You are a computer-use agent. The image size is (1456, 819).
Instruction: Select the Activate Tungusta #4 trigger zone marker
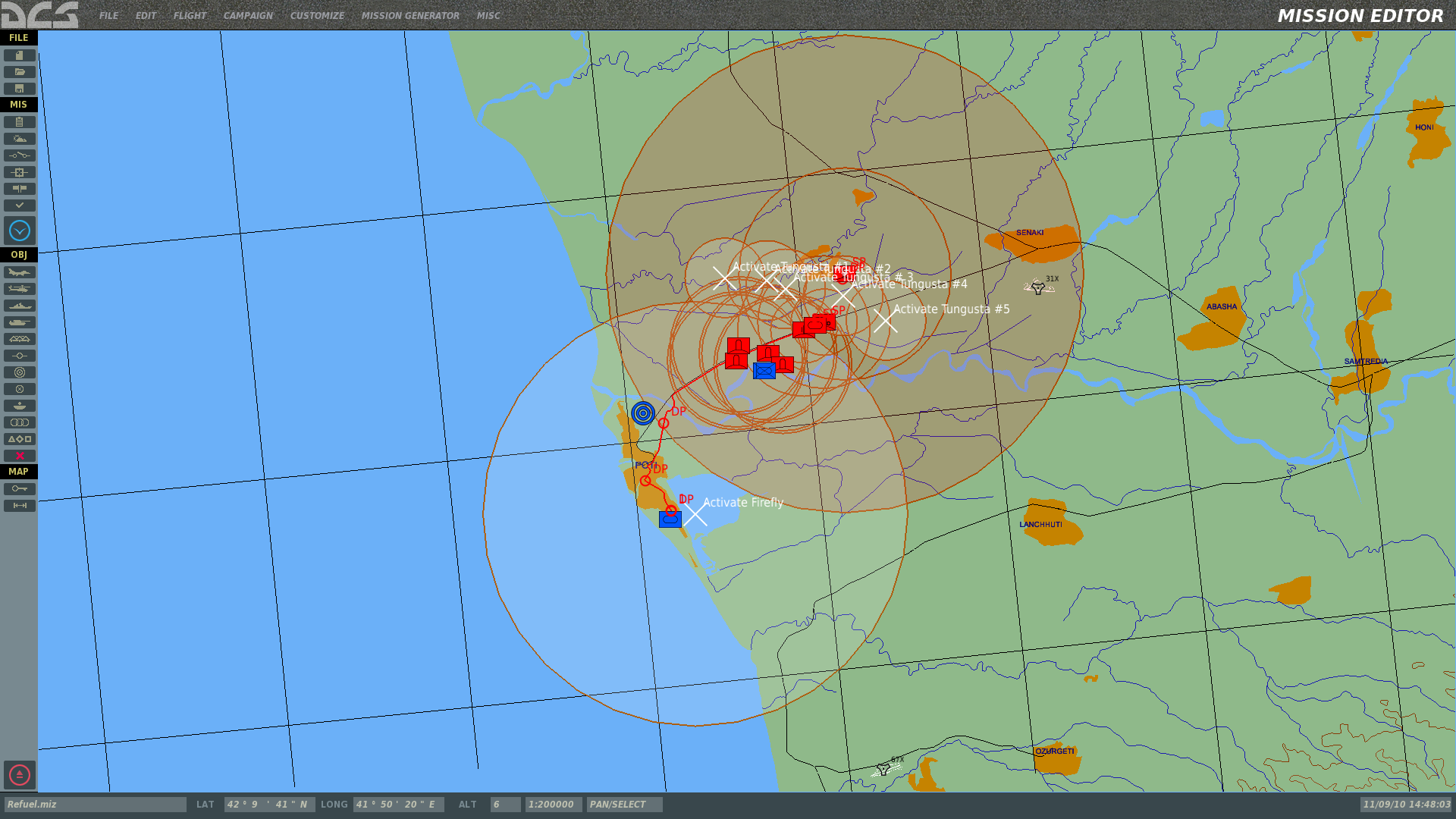[x=843, y=294]
